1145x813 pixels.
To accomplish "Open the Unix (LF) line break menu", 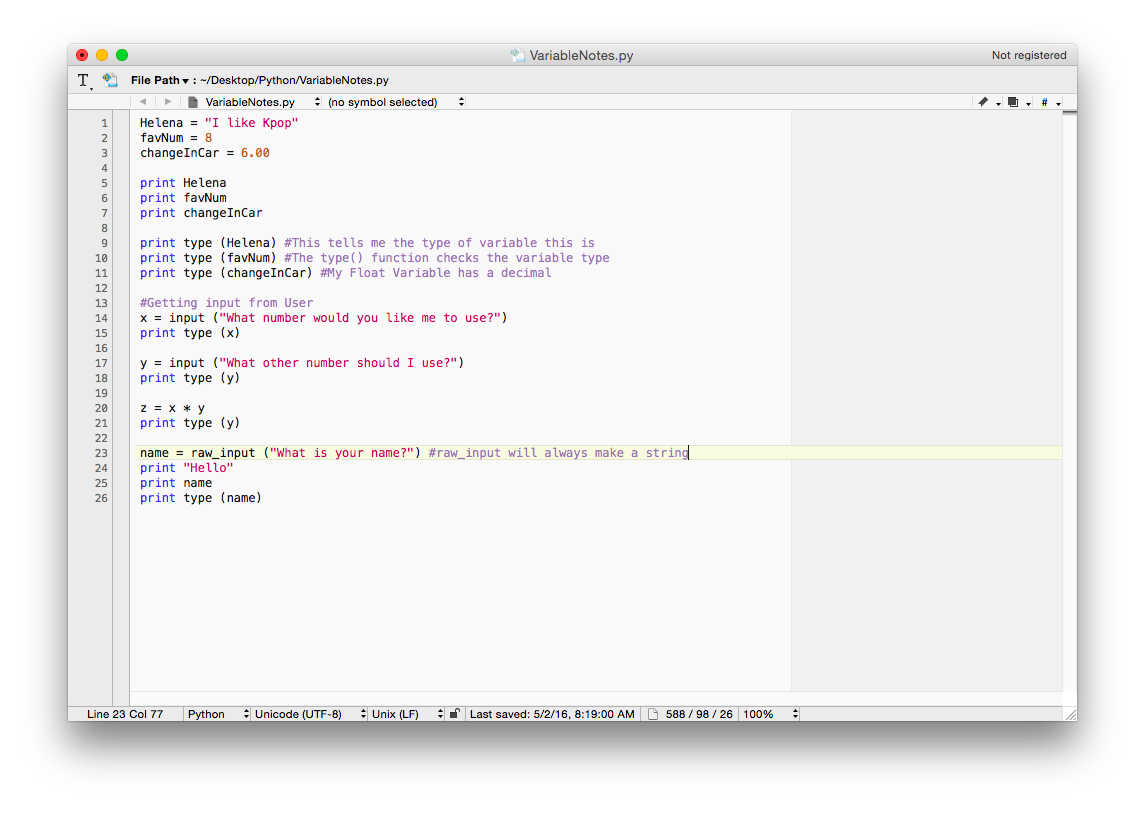I will click(406, 714).
